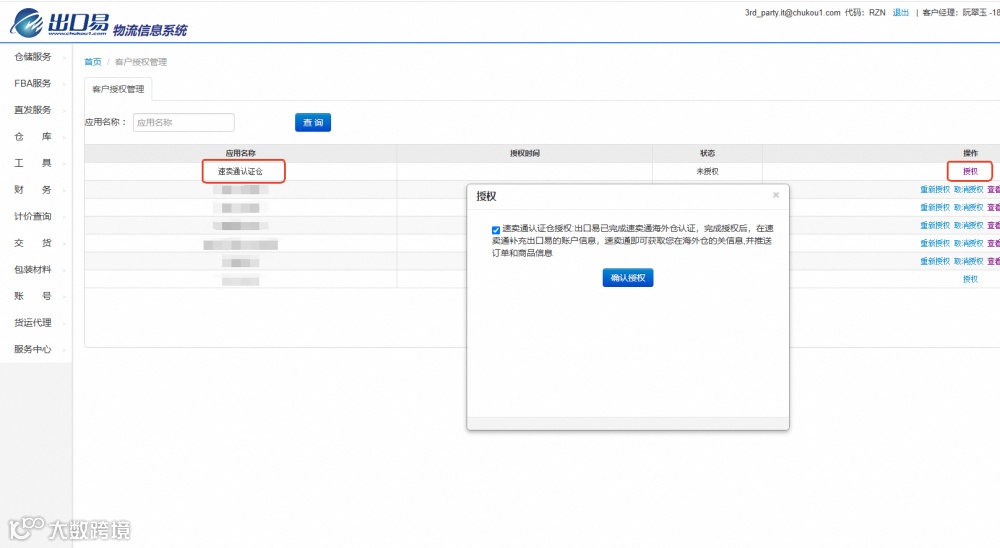Click the 客户经理 text in the header
The image size is (1000, 548).
click(940, 13)
